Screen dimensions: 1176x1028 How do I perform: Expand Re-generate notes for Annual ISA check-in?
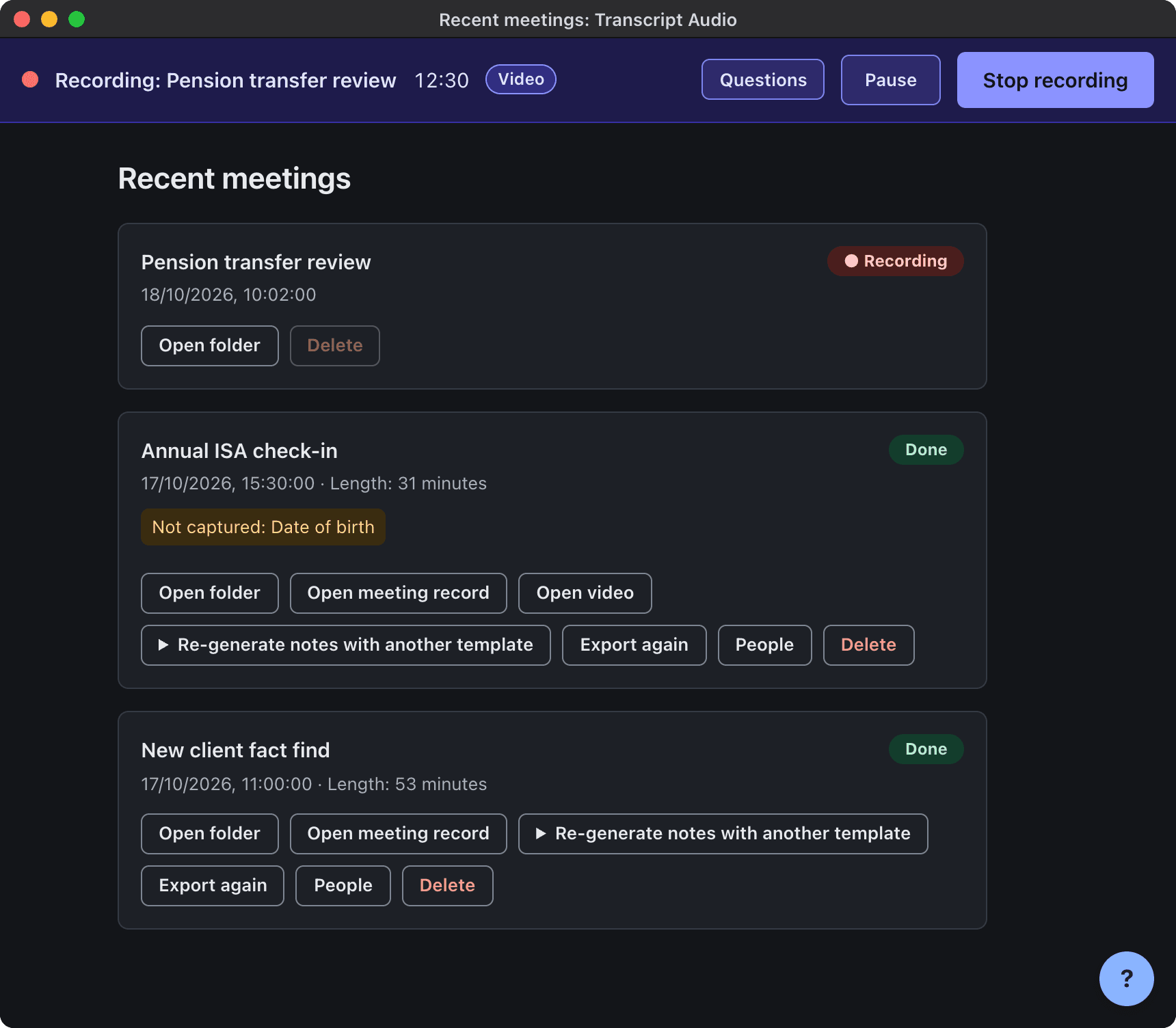click(x=346, y=645)
